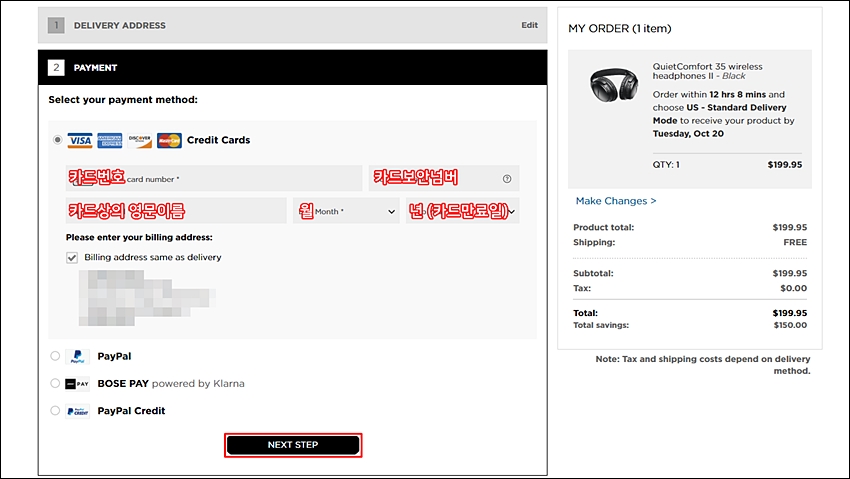Viewport: 850px width, 479px height.
Task: Click the Credit Cards label
Action: coord(218,140)
